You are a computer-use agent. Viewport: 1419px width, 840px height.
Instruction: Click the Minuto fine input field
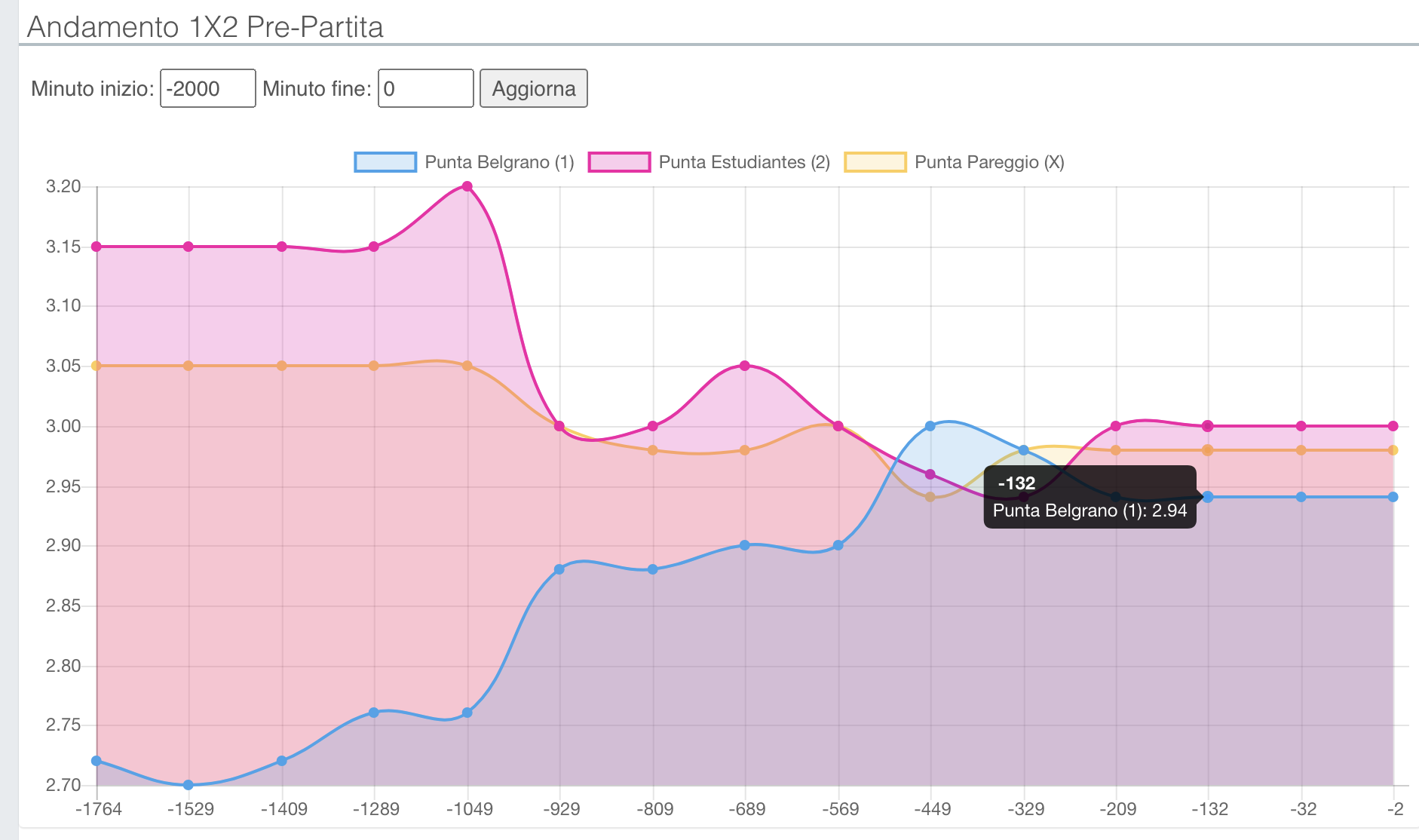coord(425,89)
